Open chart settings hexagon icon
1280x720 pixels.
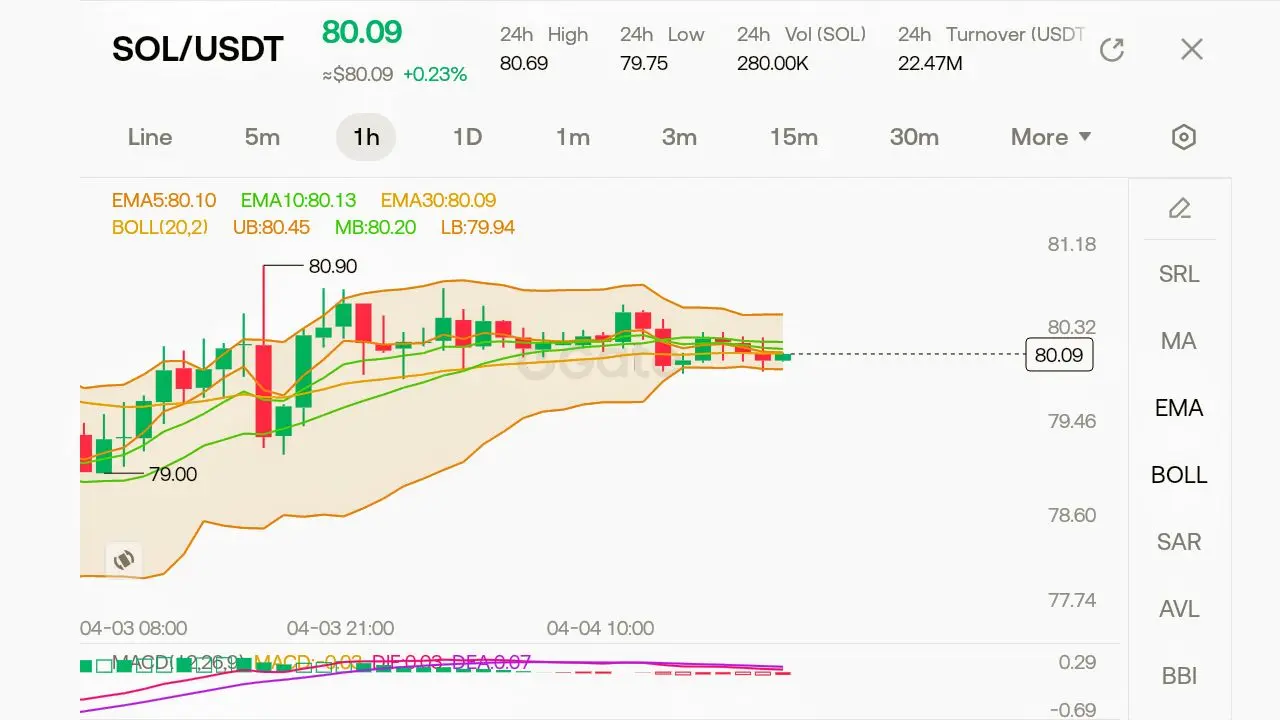(1184, 137)
